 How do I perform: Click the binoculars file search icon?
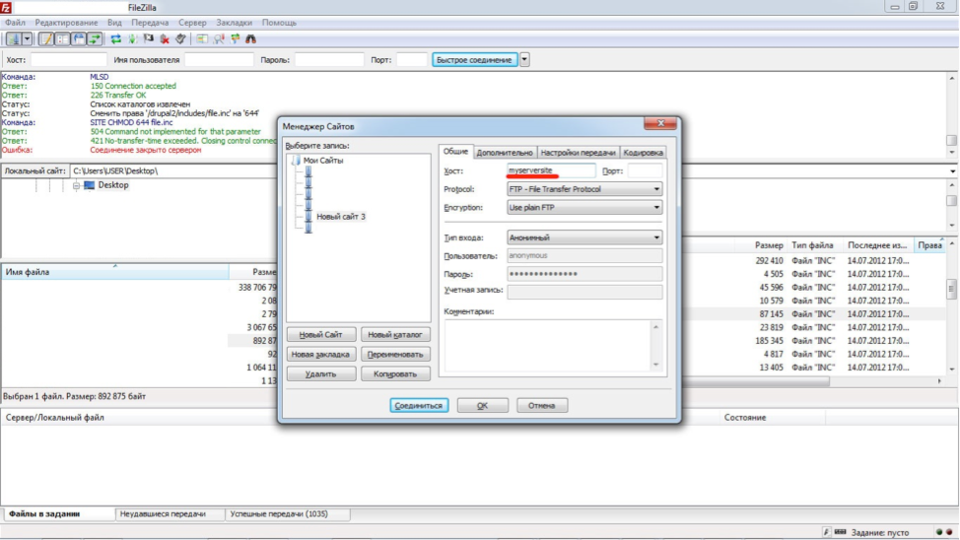(x=251, y=39)
